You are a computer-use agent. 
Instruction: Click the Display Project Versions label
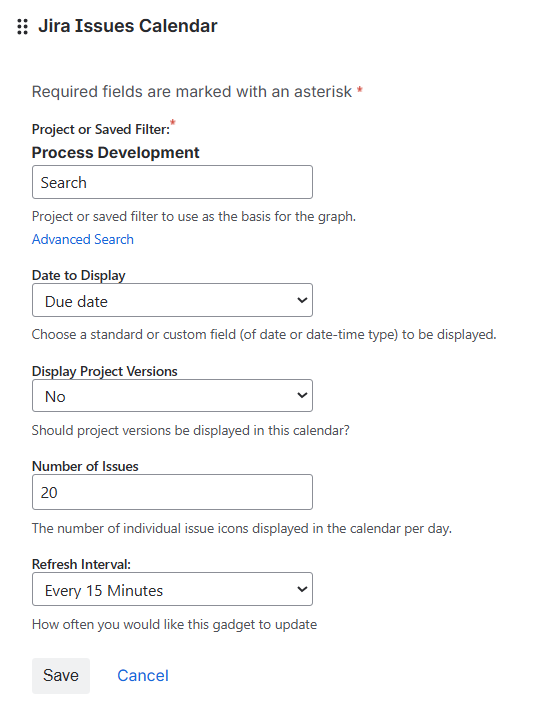(x=105, y=371)
